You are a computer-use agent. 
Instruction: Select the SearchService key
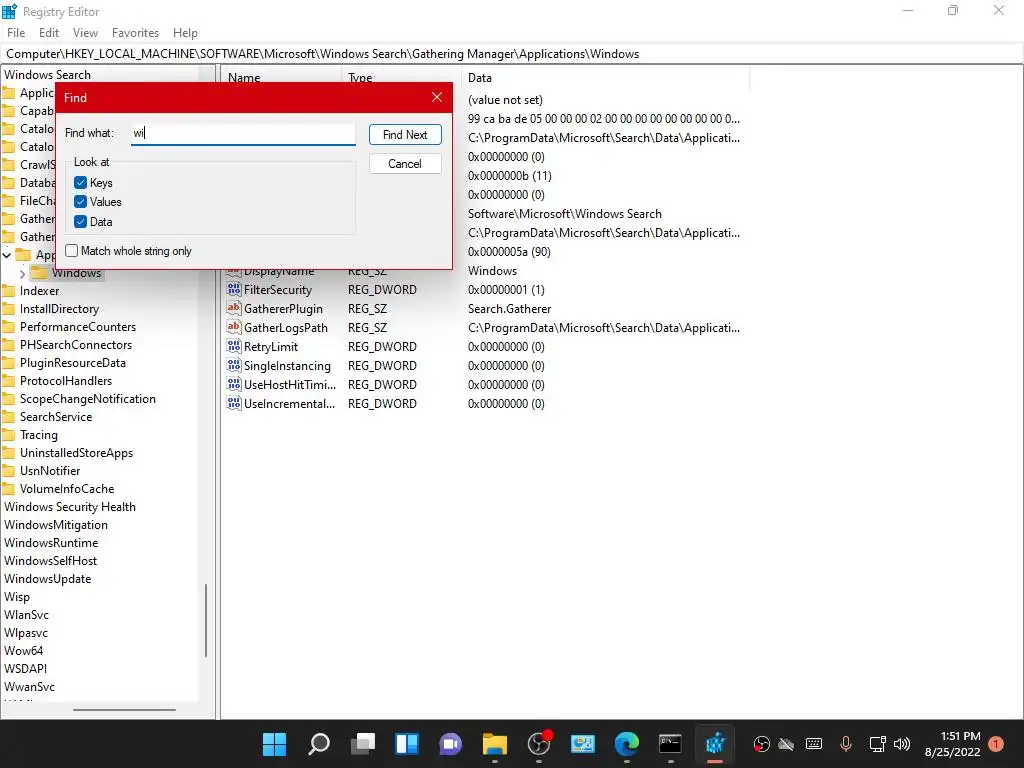coord(56,417)
